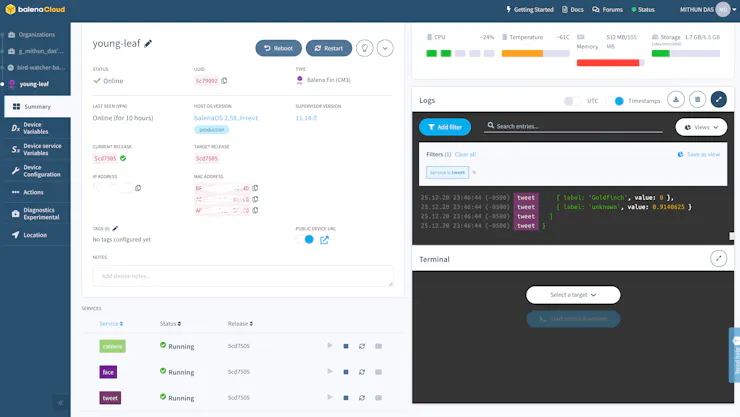The width and height of the screenshot is (740, 417).
Task: Open the Summary section
Action: pos(37,107)
